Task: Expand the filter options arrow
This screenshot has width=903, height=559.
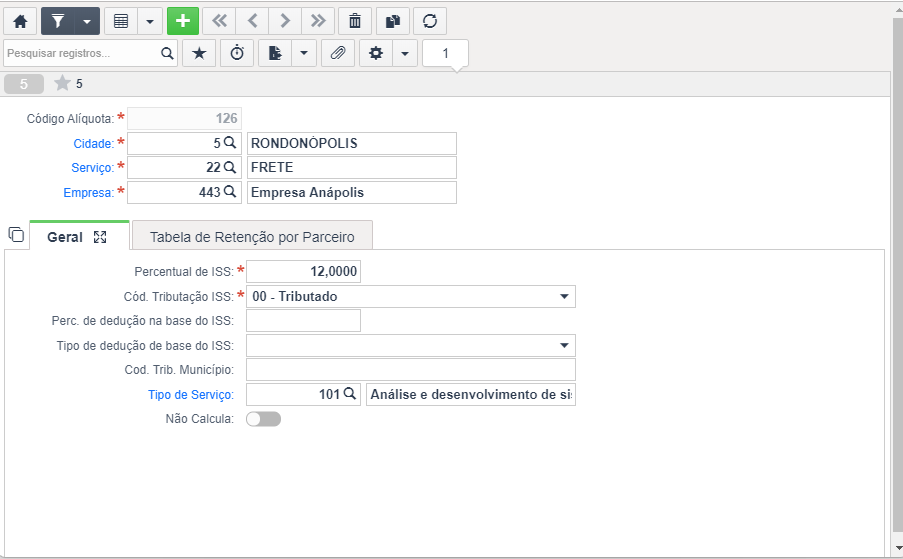Action: (x=87, y=21)
